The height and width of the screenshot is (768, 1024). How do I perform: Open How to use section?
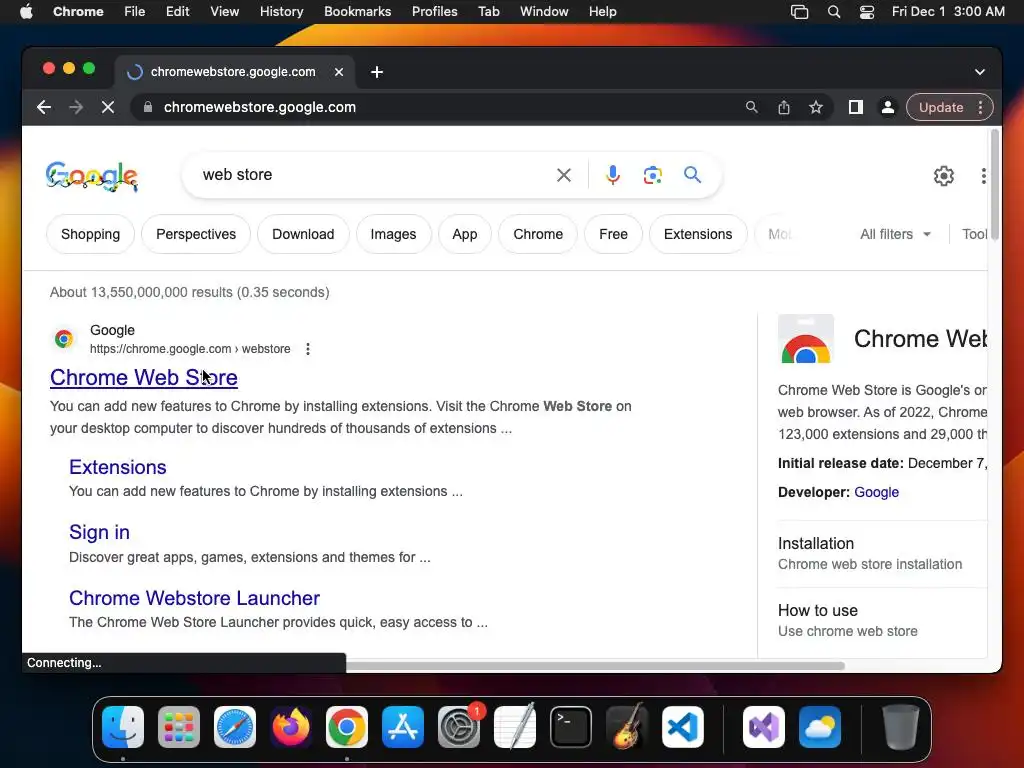(882, 620)
